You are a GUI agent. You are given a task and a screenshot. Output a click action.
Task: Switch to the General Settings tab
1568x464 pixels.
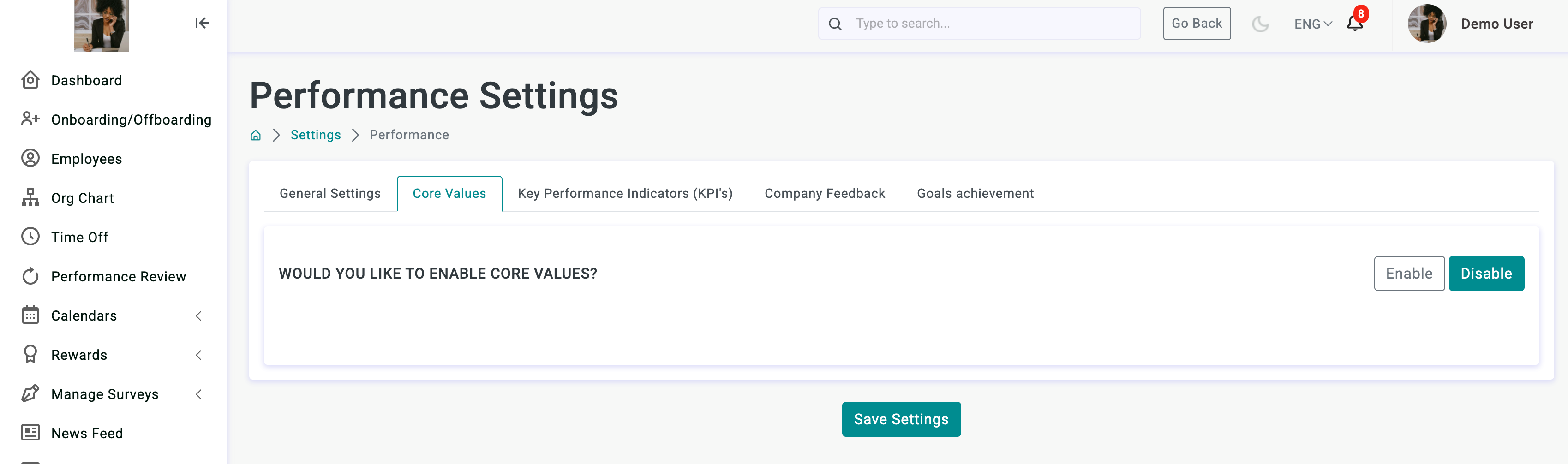(330, 193)
